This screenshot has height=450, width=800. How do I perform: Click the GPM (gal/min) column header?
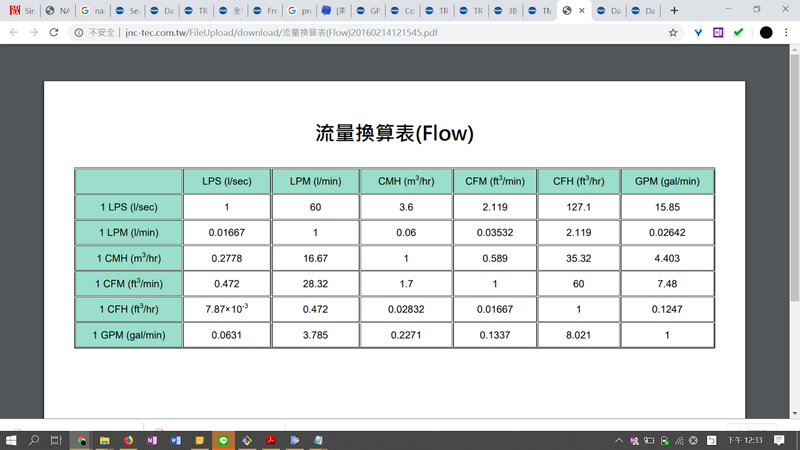coord(667,181)
